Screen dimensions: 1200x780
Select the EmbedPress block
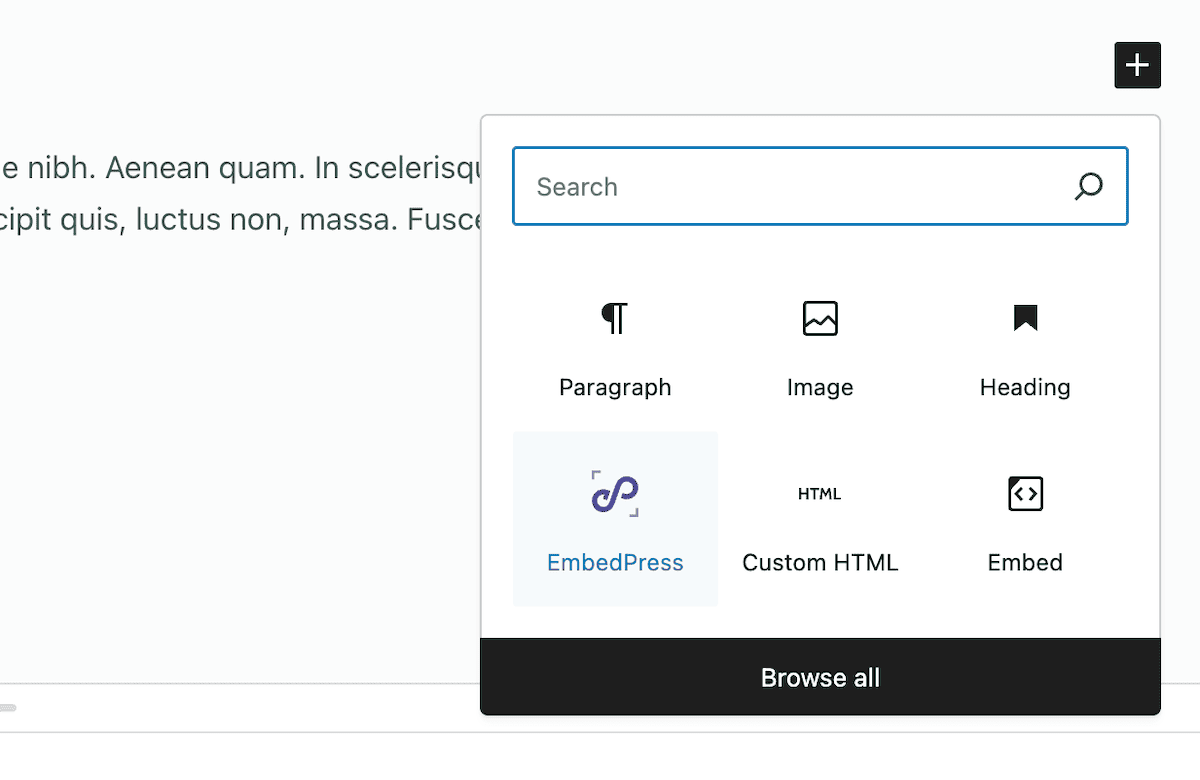tap(615, 519)
